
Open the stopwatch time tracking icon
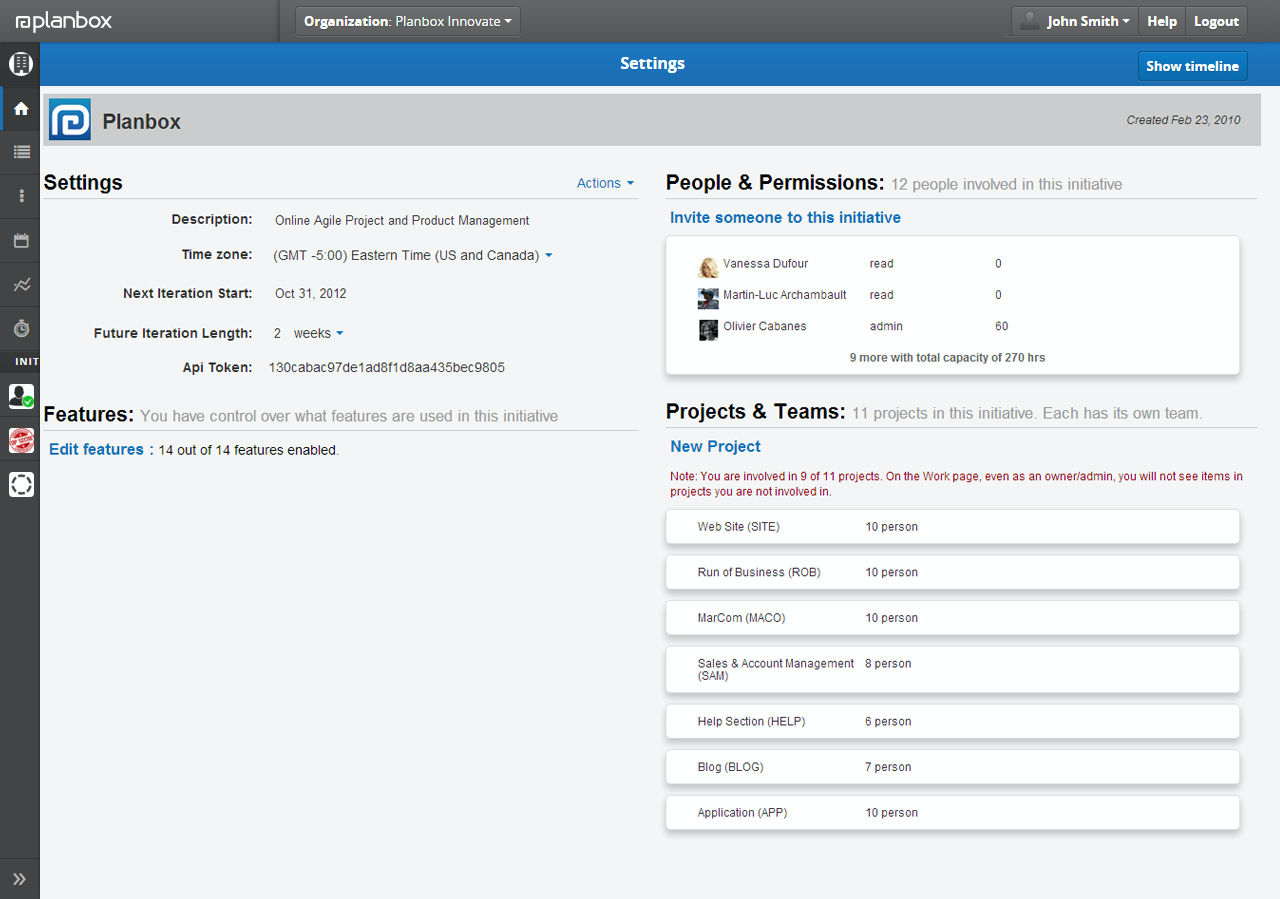pos(21,328)
